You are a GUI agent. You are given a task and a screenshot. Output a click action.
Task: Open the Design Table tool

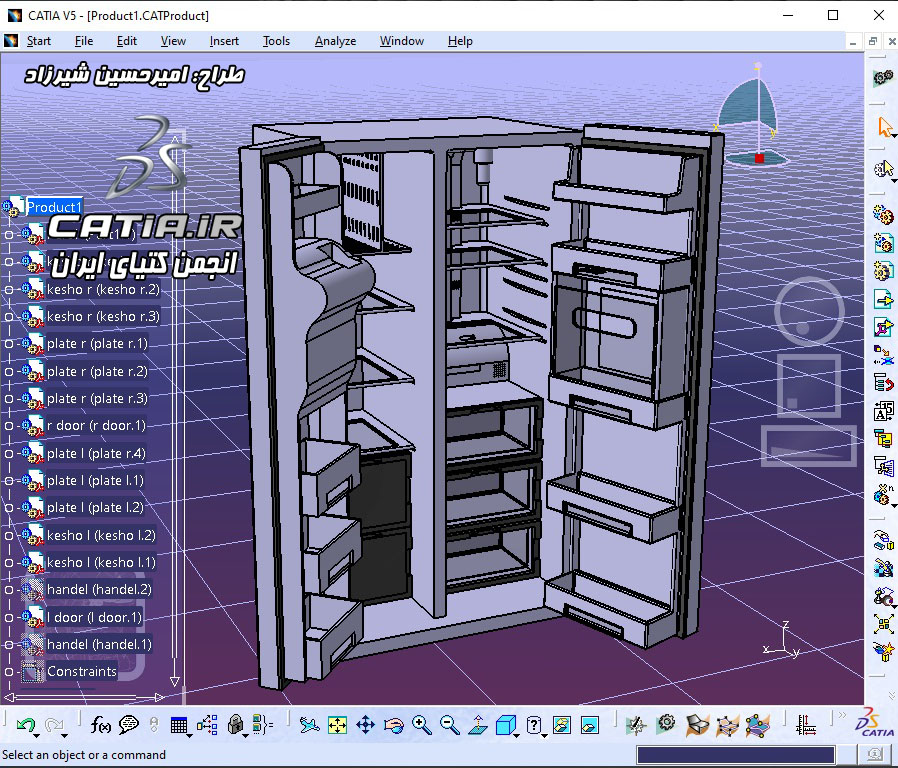pyautogui.click(x=179, y=726)
